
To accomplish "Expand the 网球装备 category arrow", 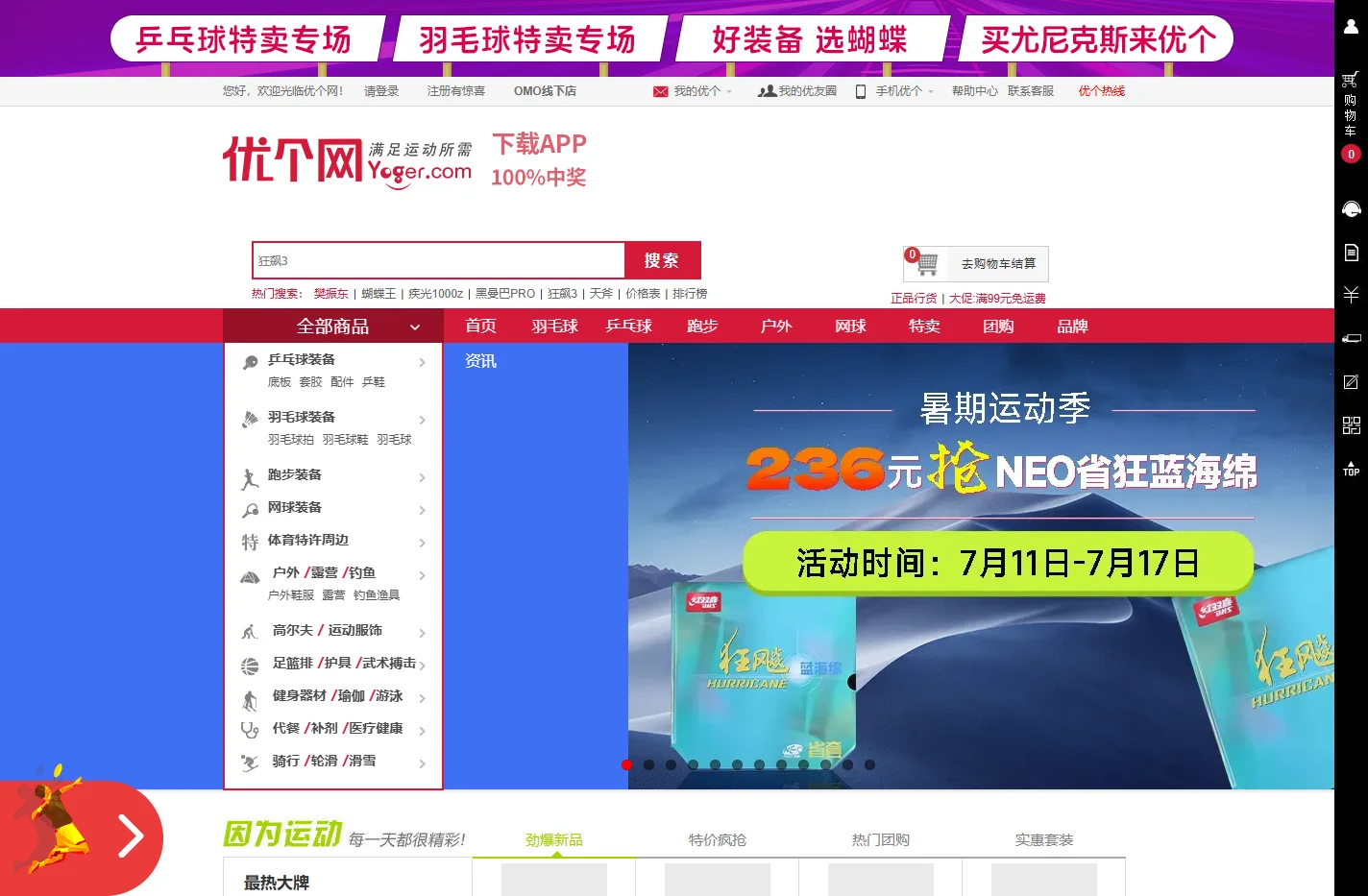I will (423, 510).
